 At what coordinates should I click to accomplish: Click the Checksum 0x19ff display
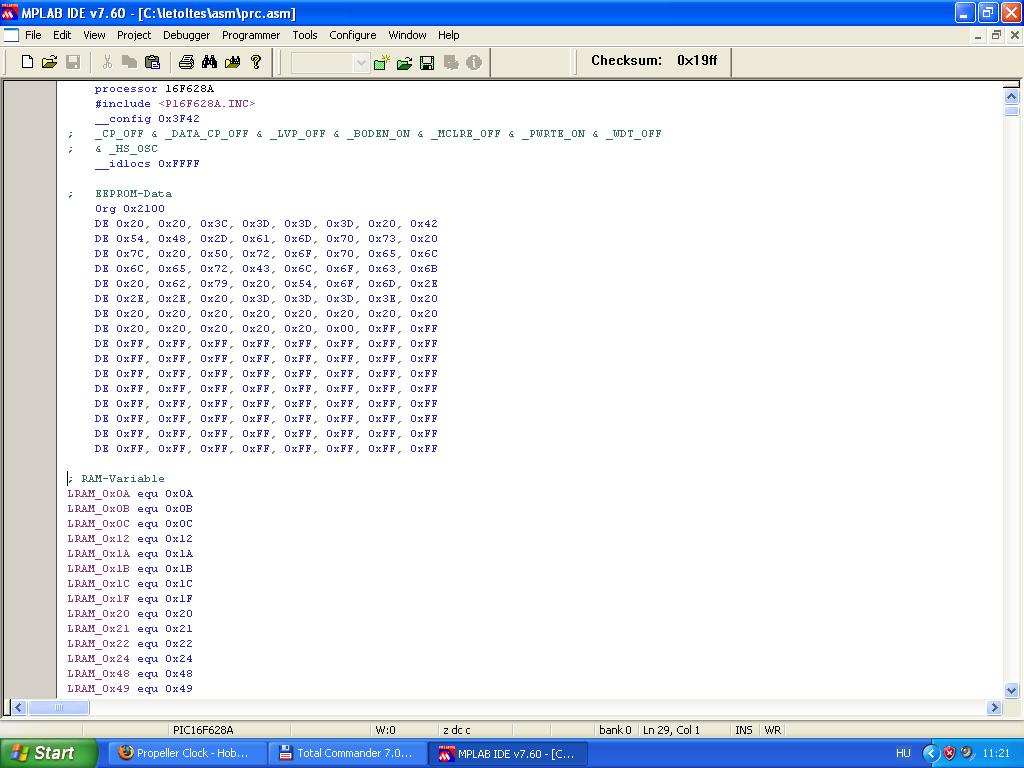654,61
